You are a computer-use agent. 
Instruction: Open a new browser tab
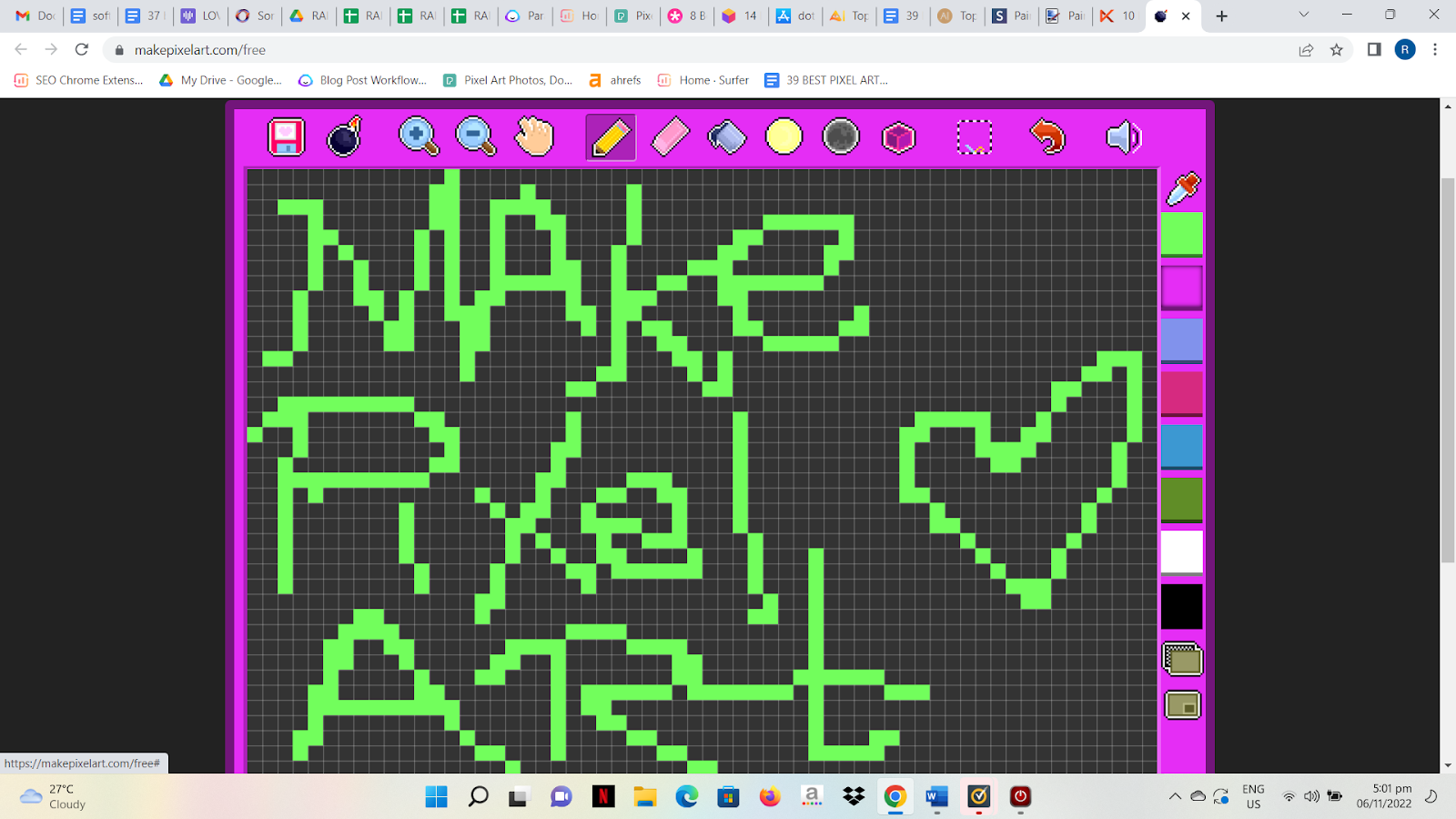pos(1222,15)
